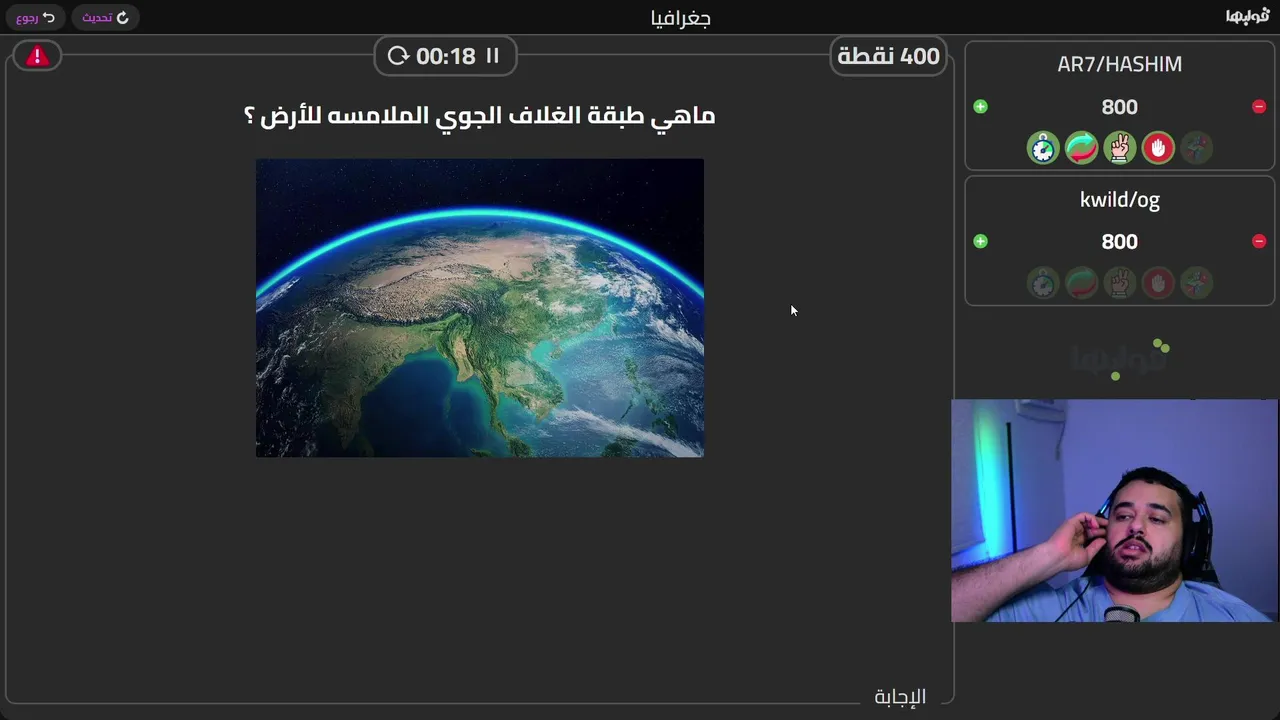Add points to AR7/HASHIM team
The height and width of the screenshot is (720, 1280).
980,107
